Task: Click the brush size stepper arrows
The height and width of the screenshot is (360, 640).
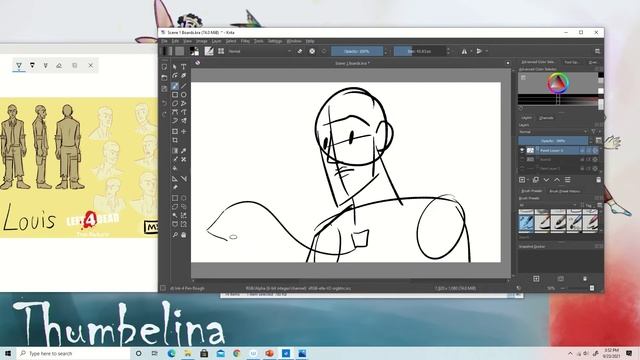Action: 448,51
